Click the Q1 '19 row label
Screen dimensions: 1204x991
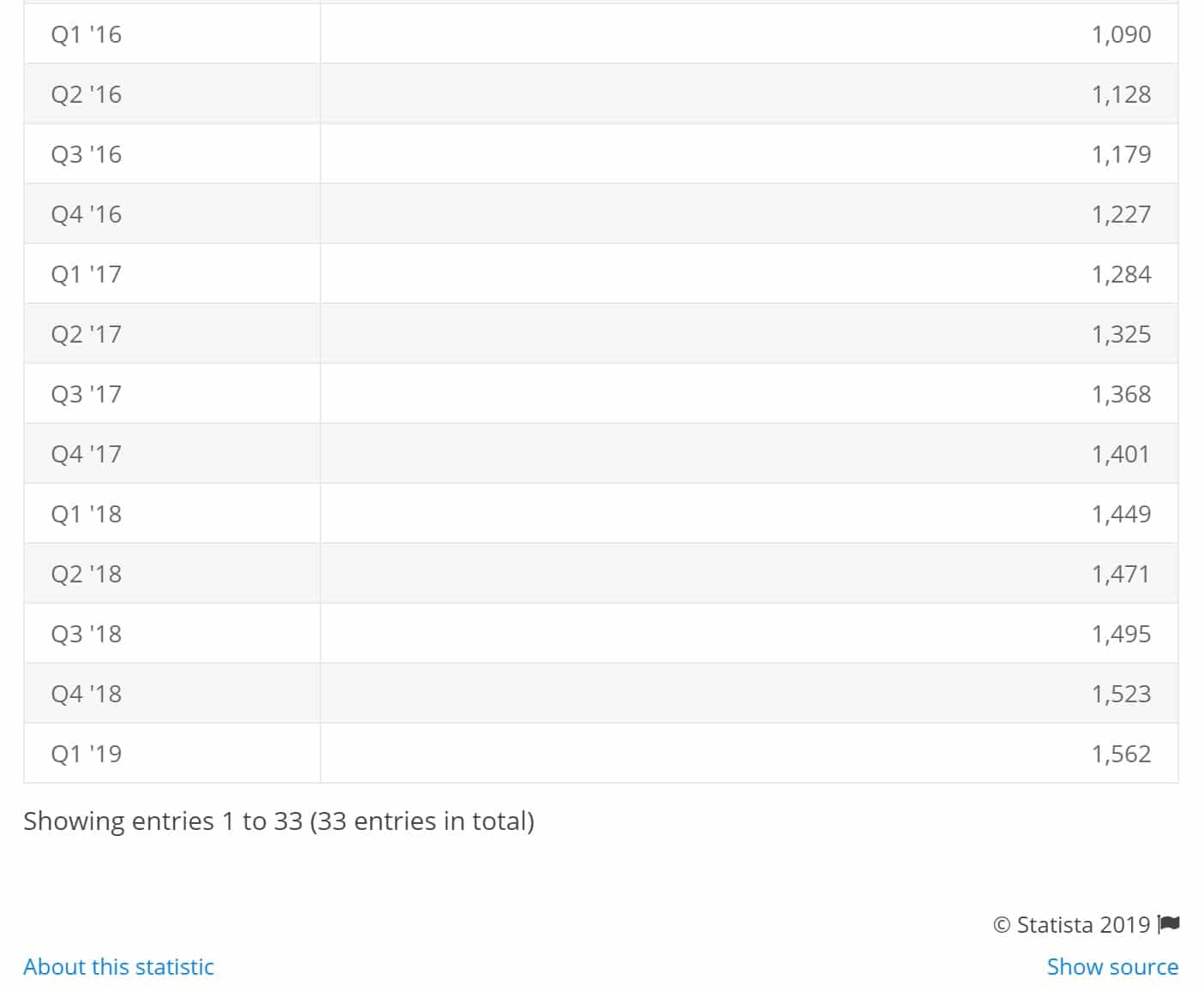[x=87, y=754]
